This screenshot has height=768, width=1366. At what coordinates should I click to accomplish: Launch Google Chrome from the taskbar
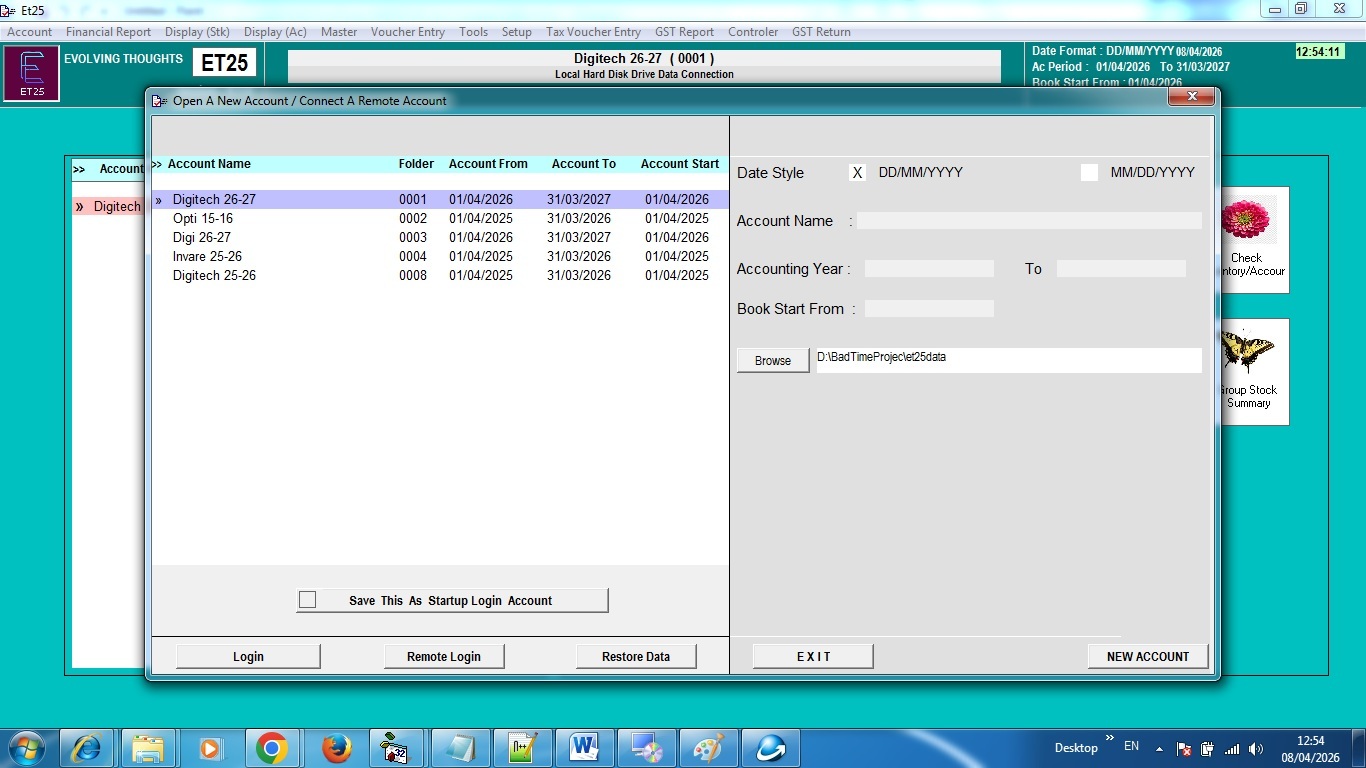(x=271, y=748)
